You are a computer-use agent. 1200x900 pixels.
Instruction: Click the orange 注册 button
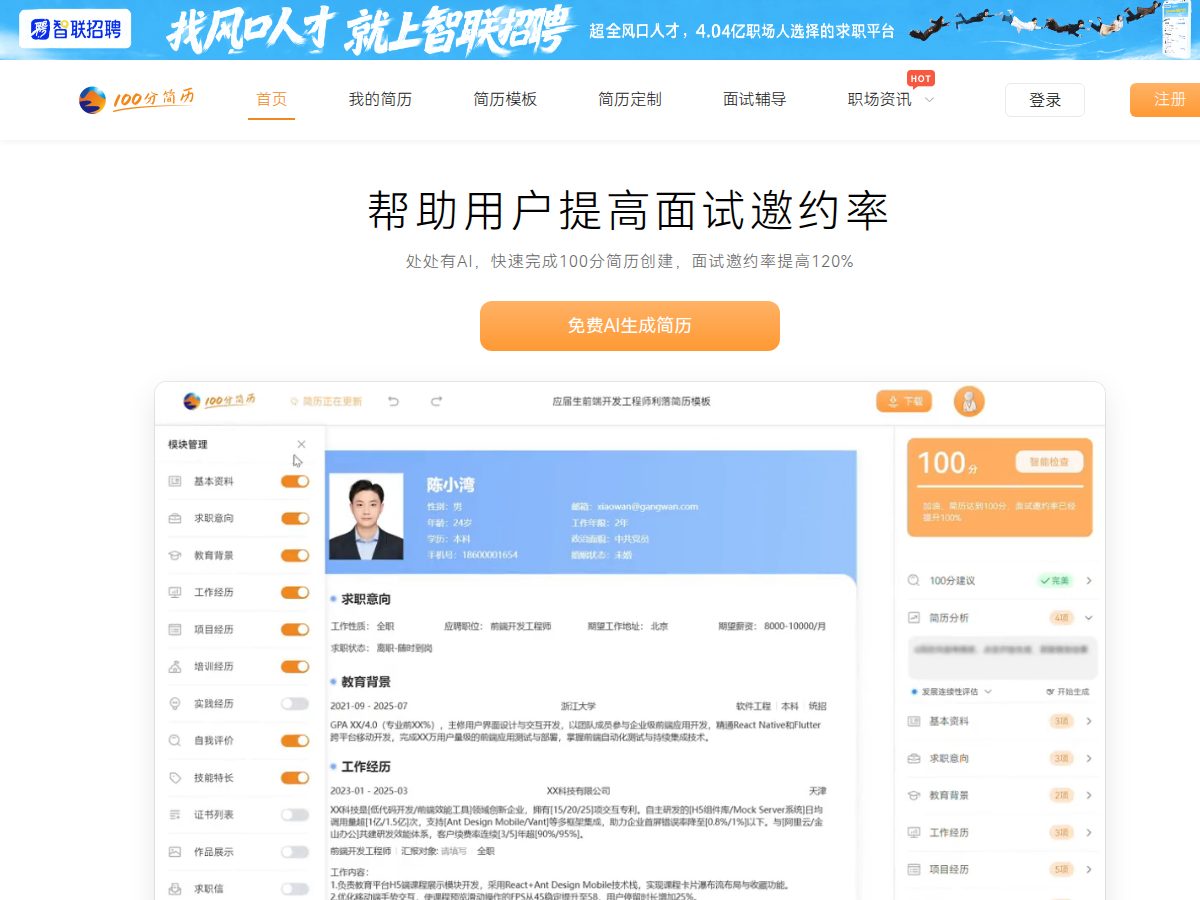click(1166, 100)
